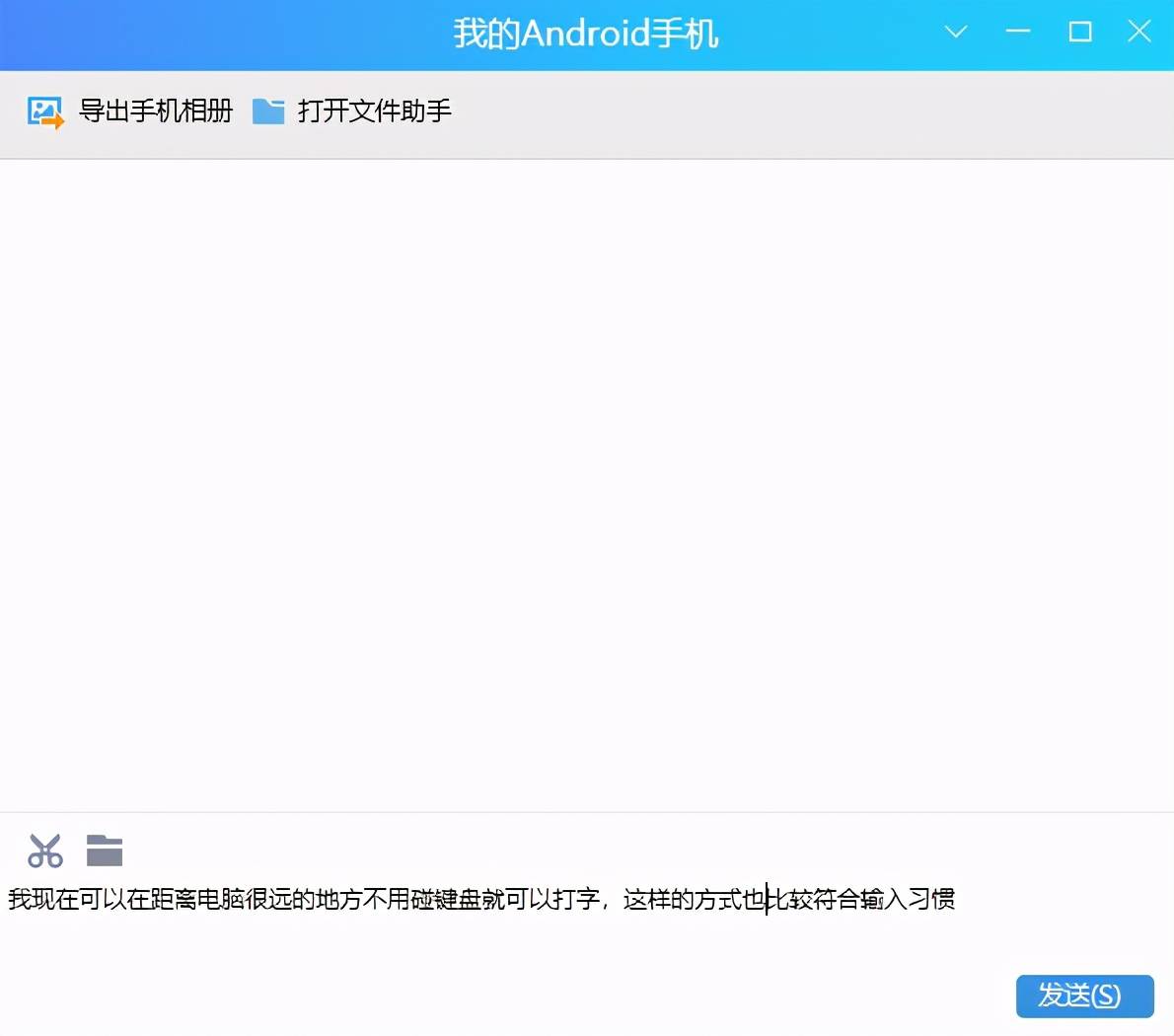Click the 我的Android手机 window title
1174x1036 pixels.
tap(585, 34)
